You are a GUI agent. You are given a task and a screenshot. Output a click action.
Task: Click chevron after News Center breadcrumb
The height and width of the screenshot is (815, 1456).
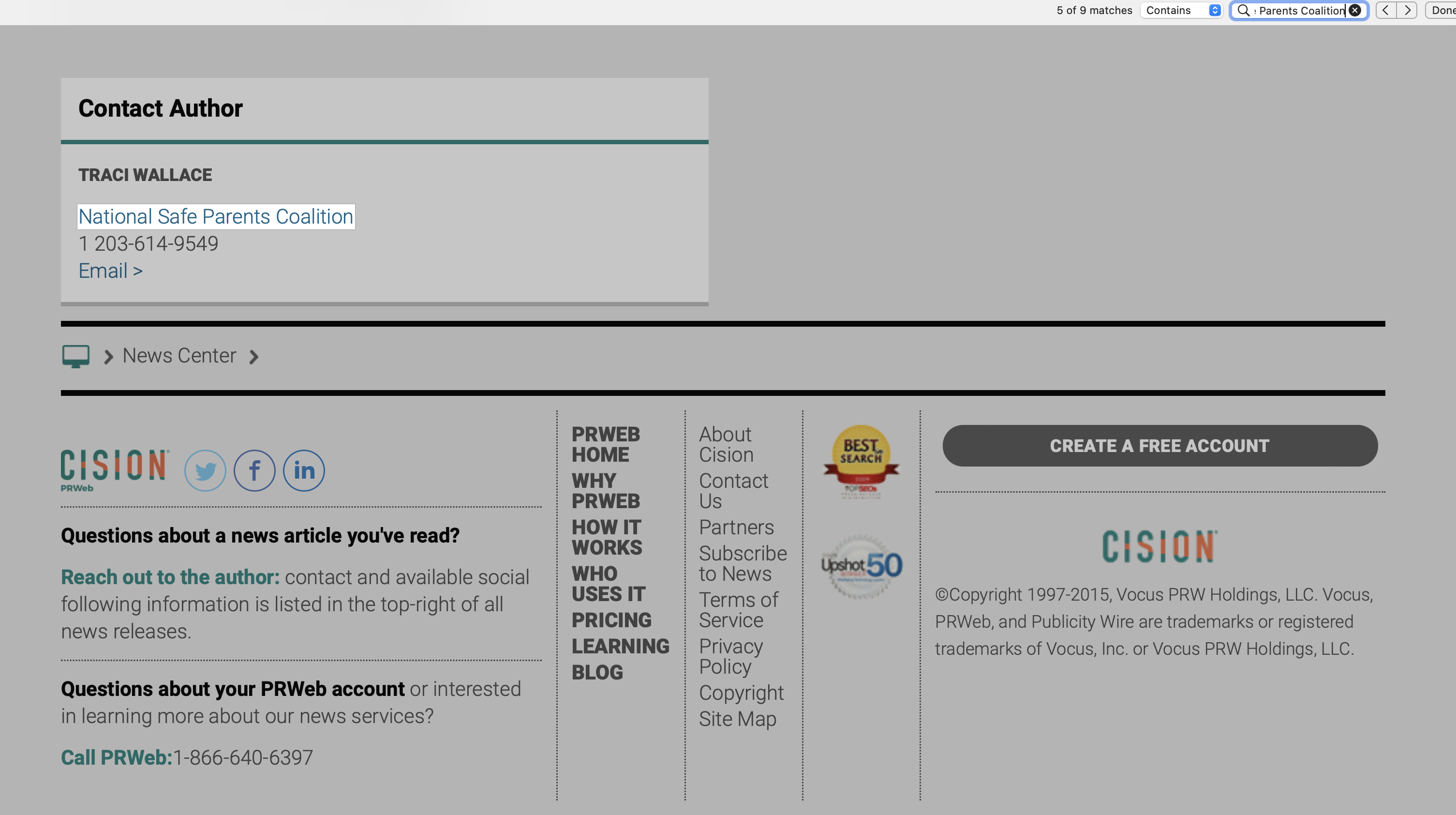tap(254, 357)
